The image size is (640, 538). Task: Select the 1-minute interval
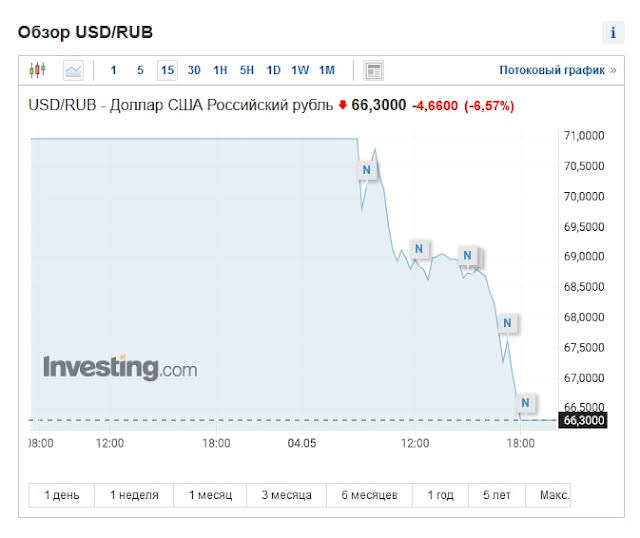point(113,70)
